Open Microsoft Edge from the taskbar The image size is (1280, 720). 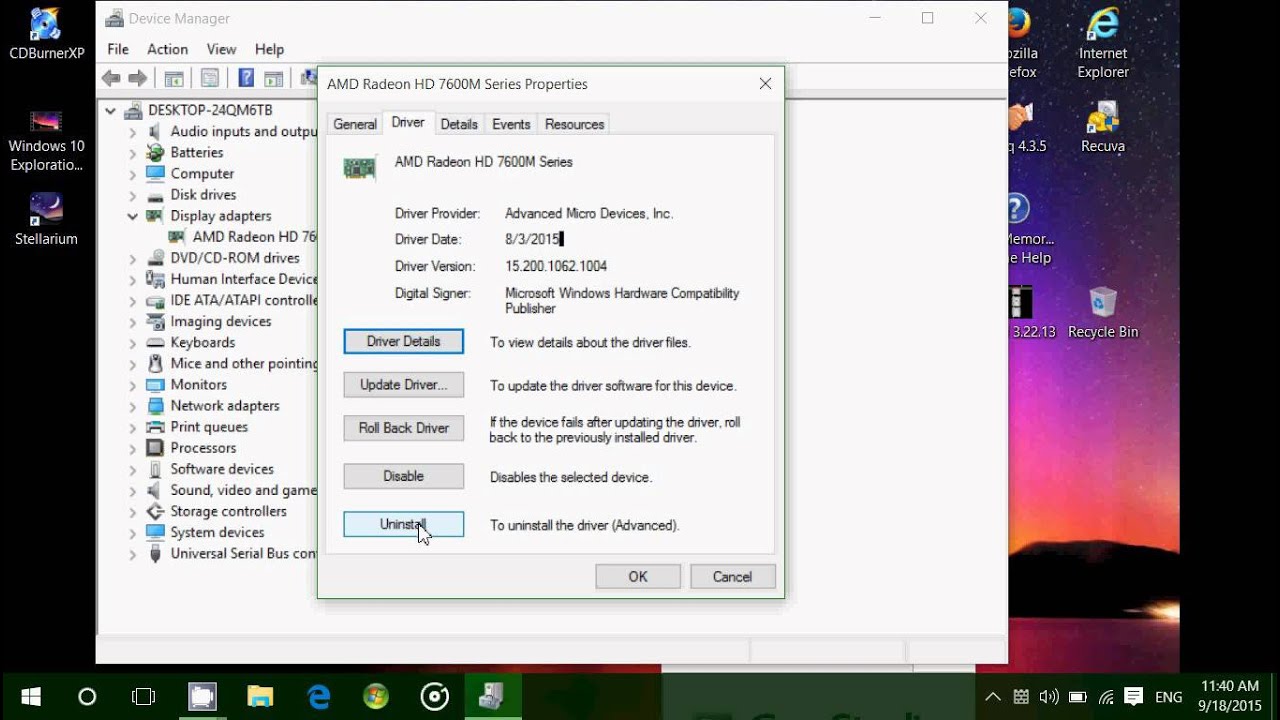[x=318, y=696]
